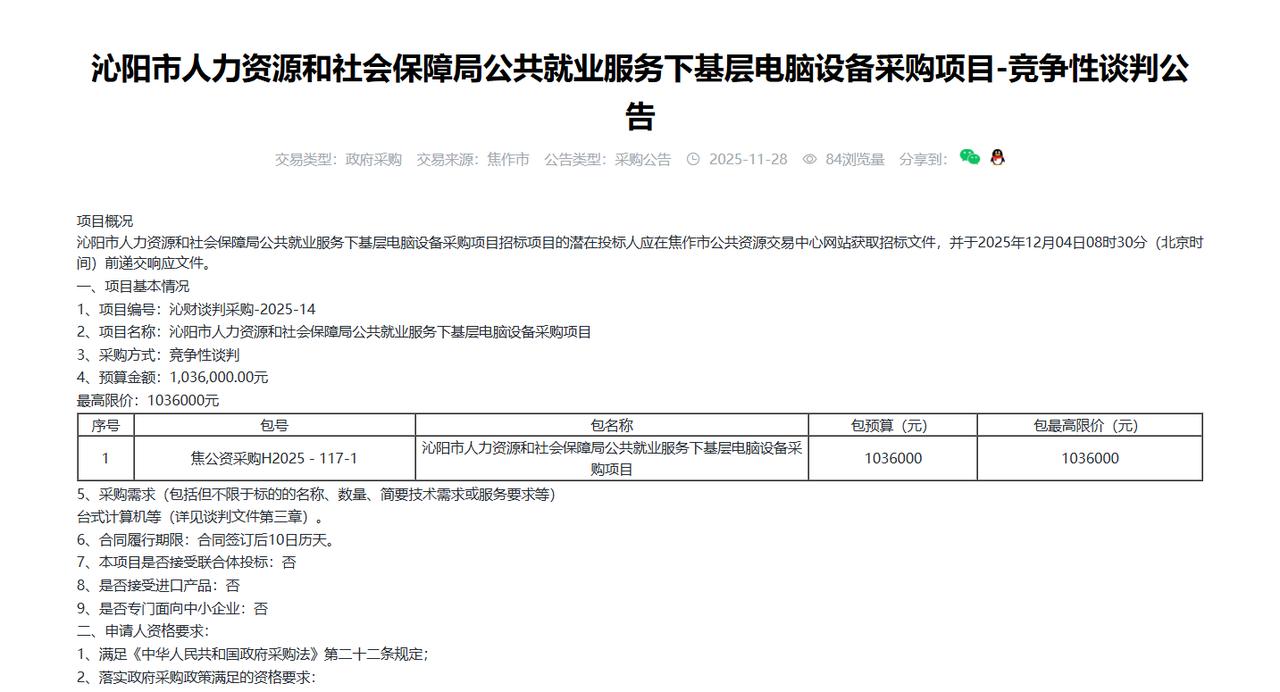
Task: Click 落实政府采购政策 requirement line
Action: [x=196, y=678]
